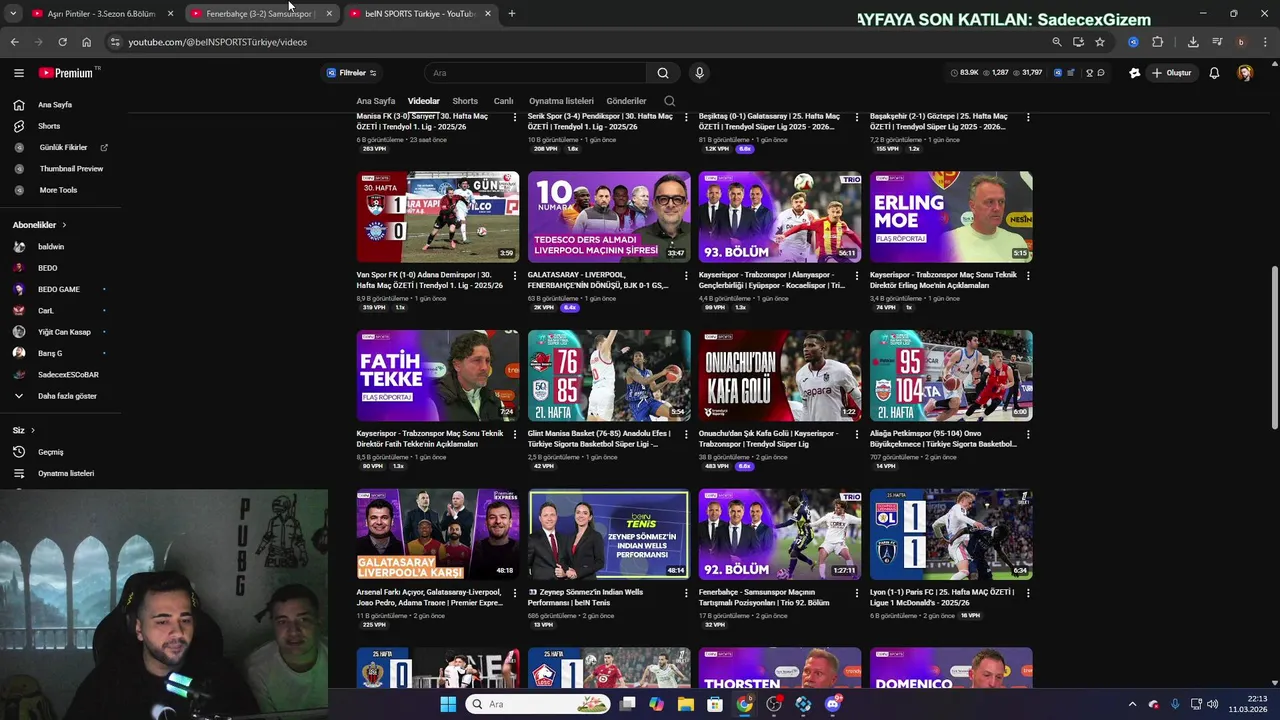Open Windows Start menu

pyautogui.click(x=448, y=704)
